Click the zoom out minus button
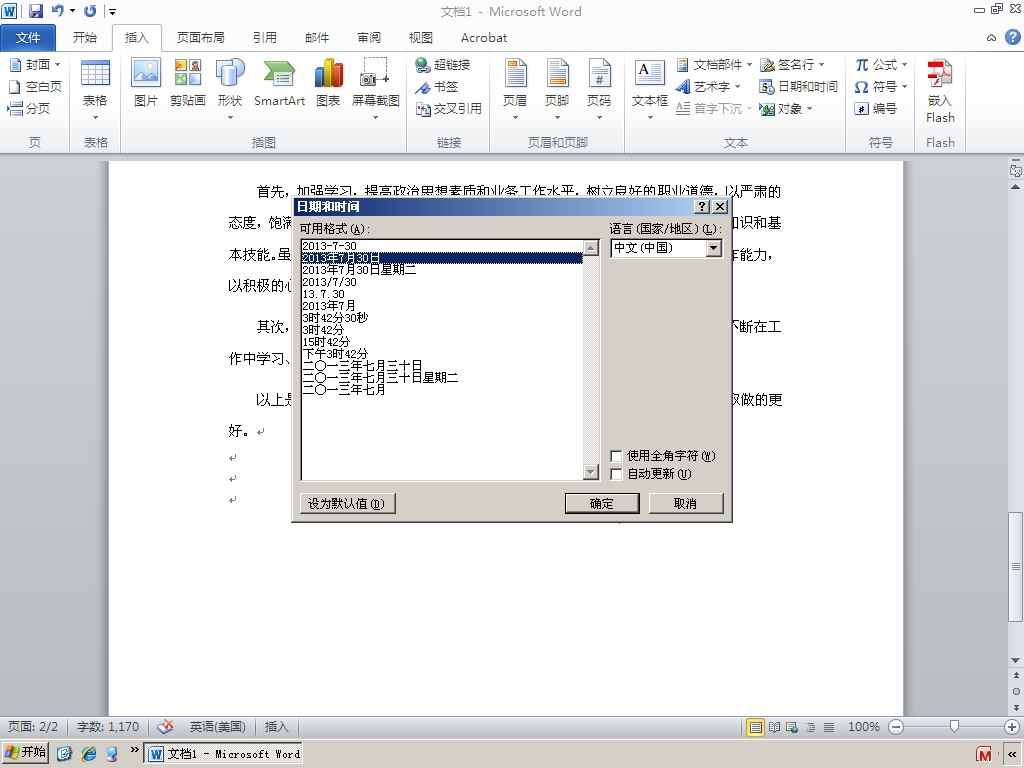Viewport: 1024px width, 768px height. click(x=897, y=727)
